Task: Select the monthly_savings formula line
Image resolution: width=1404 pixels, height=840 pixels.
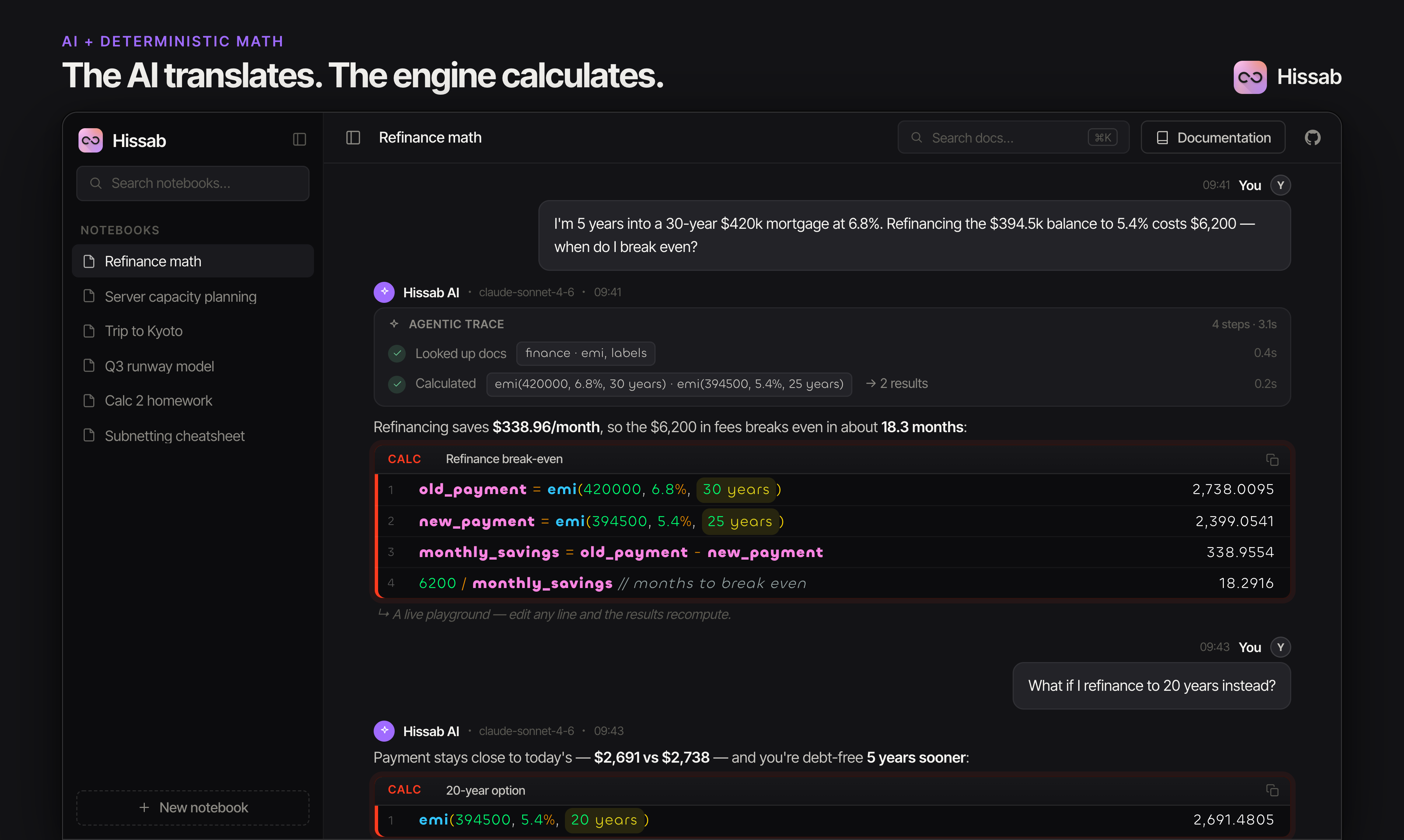Action: click(832, 553)
